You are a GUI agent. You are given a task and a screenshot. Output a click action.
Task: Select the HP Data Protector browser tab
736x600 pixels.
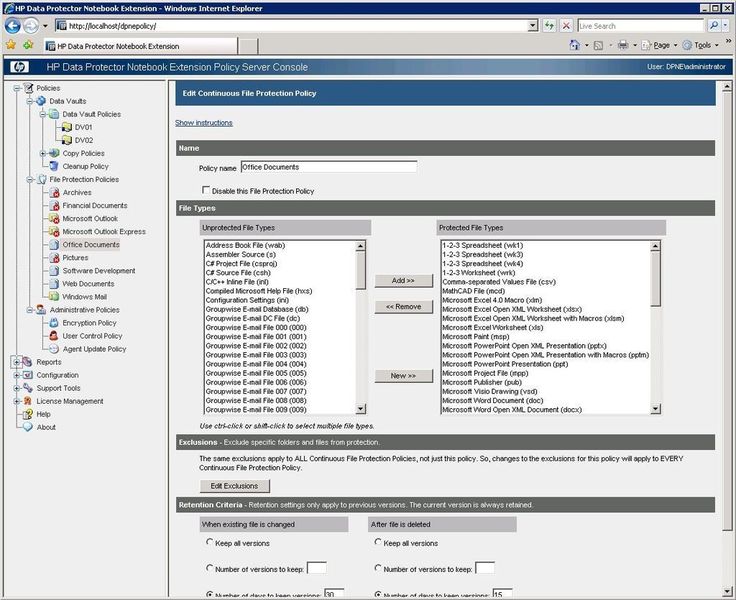coord(140,46)
